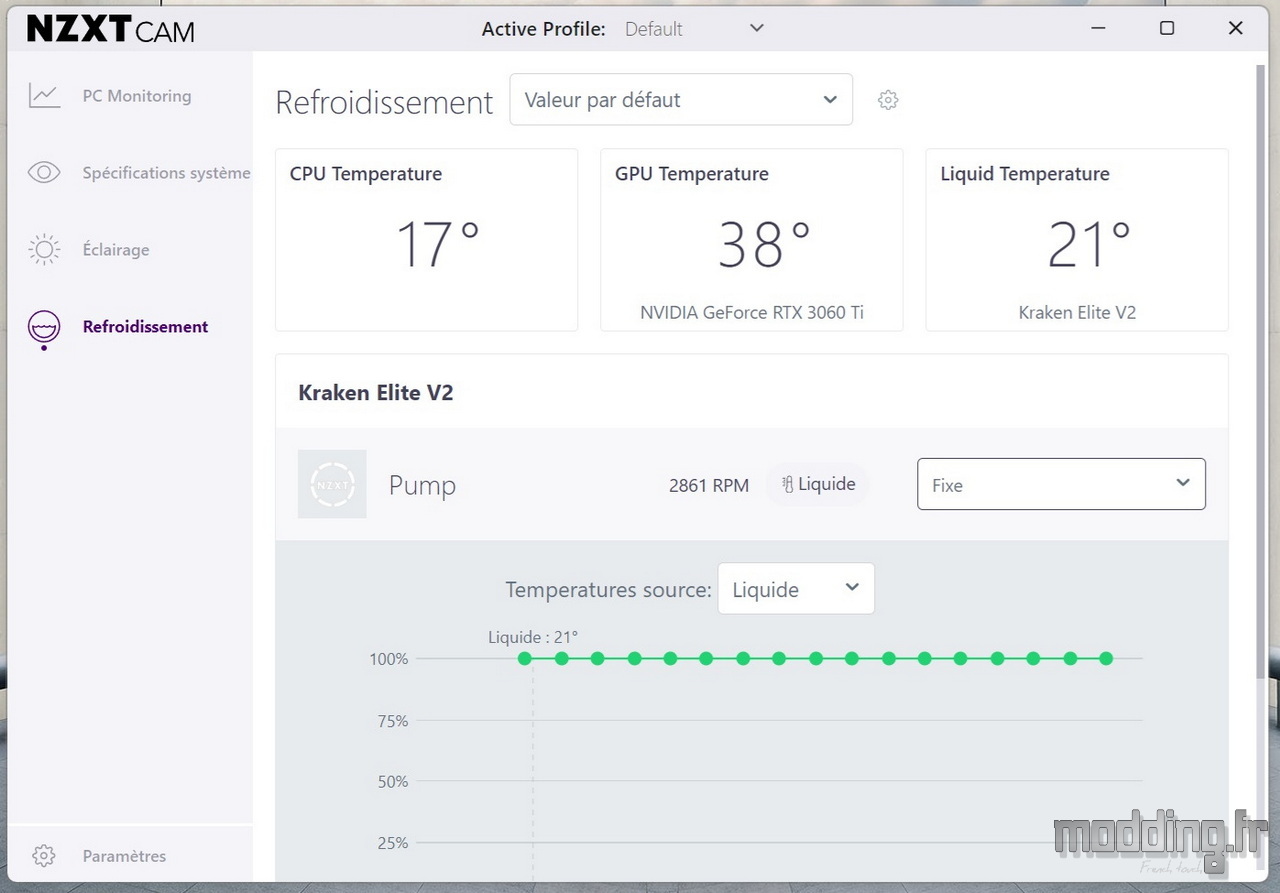The image size is (1280, 893).
Task: Click the NZXT pump thumbnail icon
Action: coord(332,484)
